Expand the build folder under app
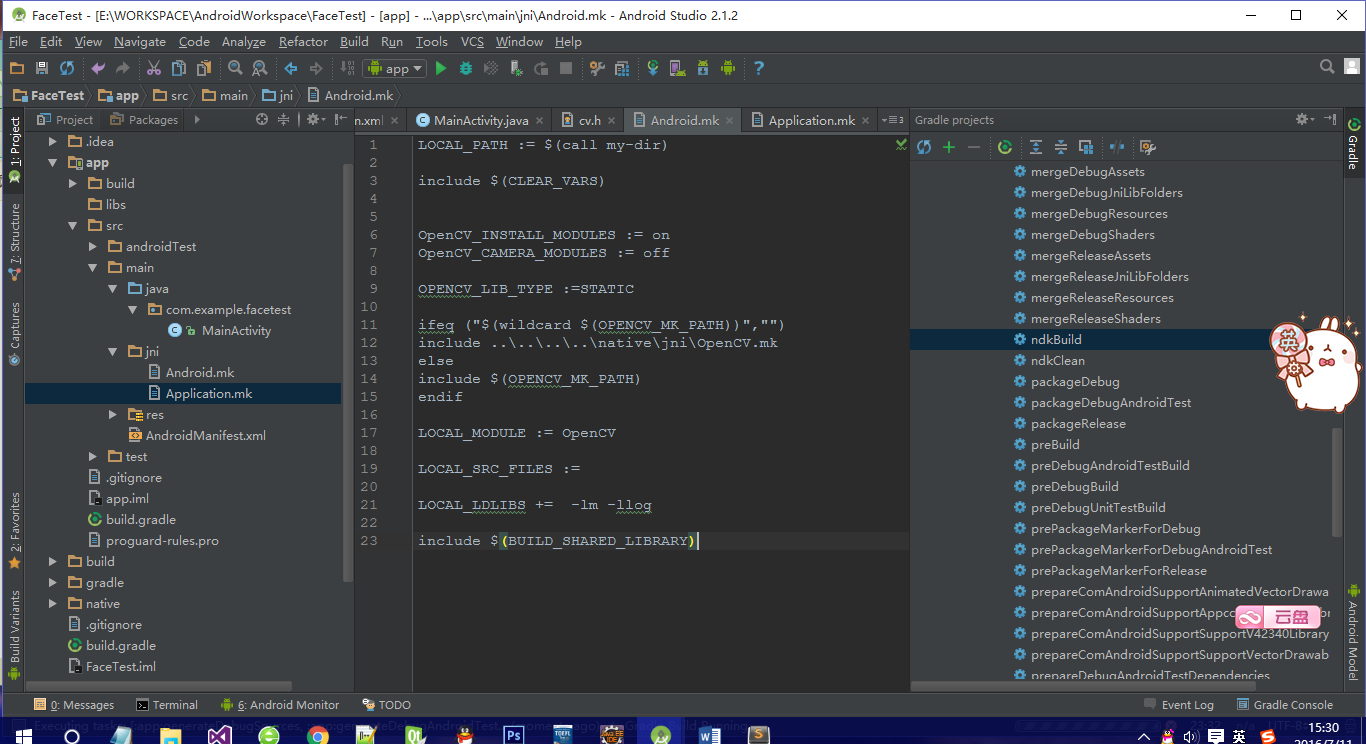The height and width of the screenshot is (744, 1366). [73, 183]
